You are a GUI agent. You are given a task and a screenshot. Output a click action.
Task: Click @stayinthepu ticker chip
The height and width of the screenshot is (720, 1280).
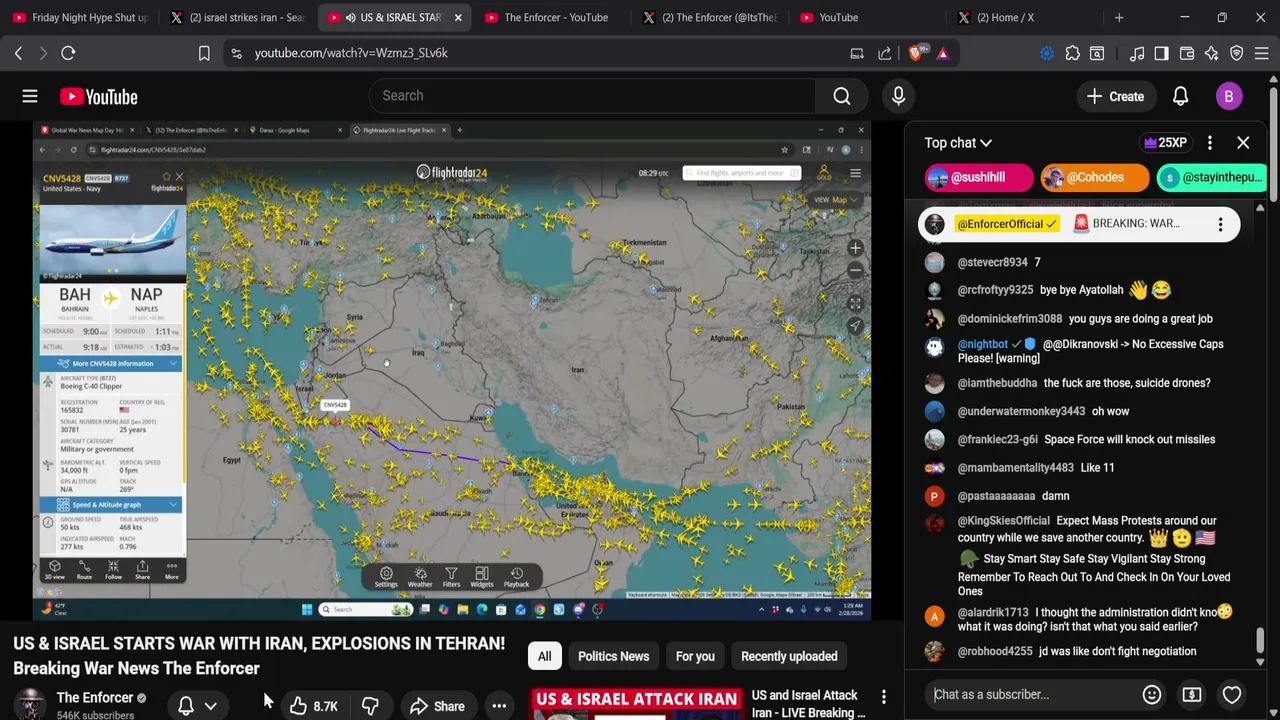coord(1212,177)
